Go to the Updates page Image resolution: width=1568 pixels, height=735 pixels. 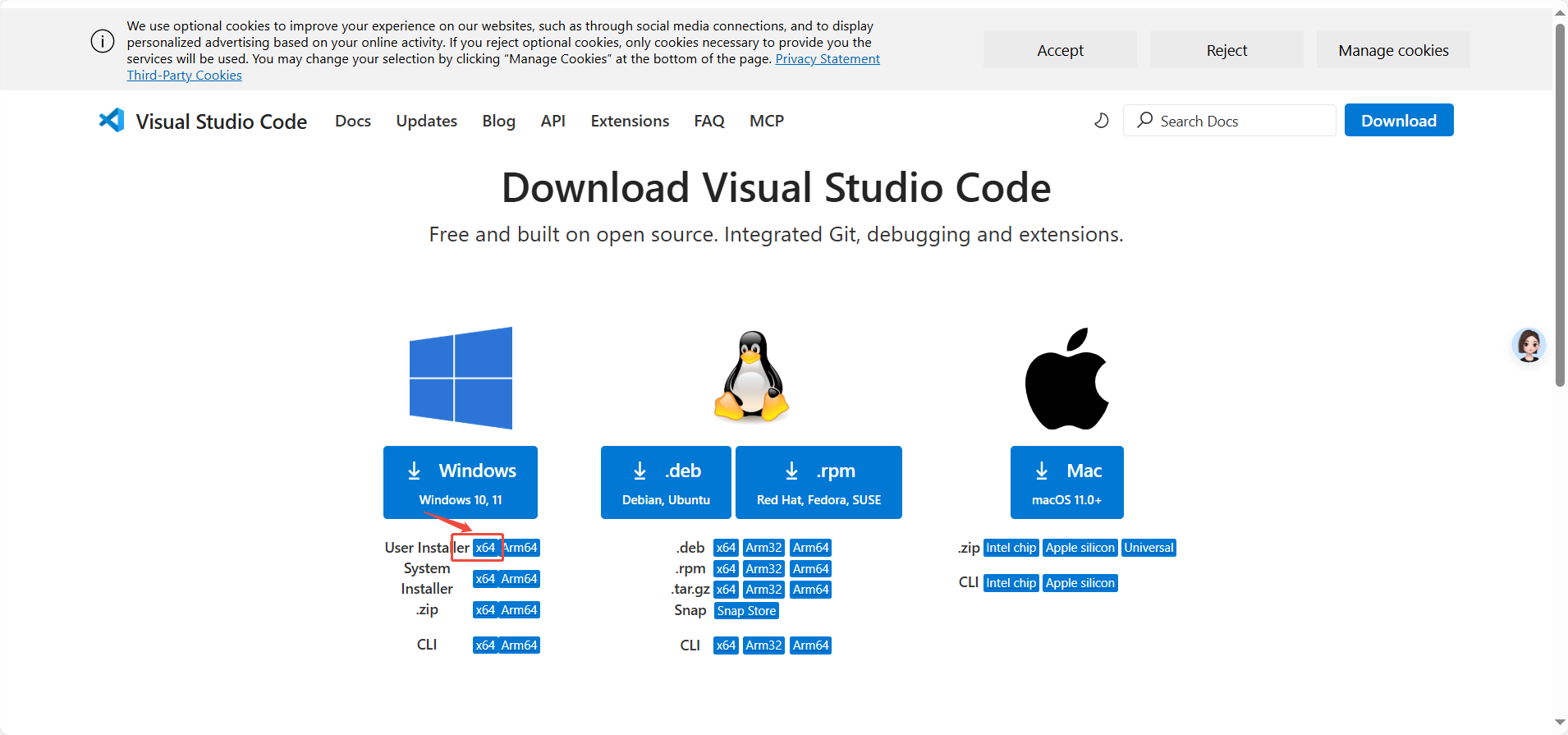click(427, 121)
